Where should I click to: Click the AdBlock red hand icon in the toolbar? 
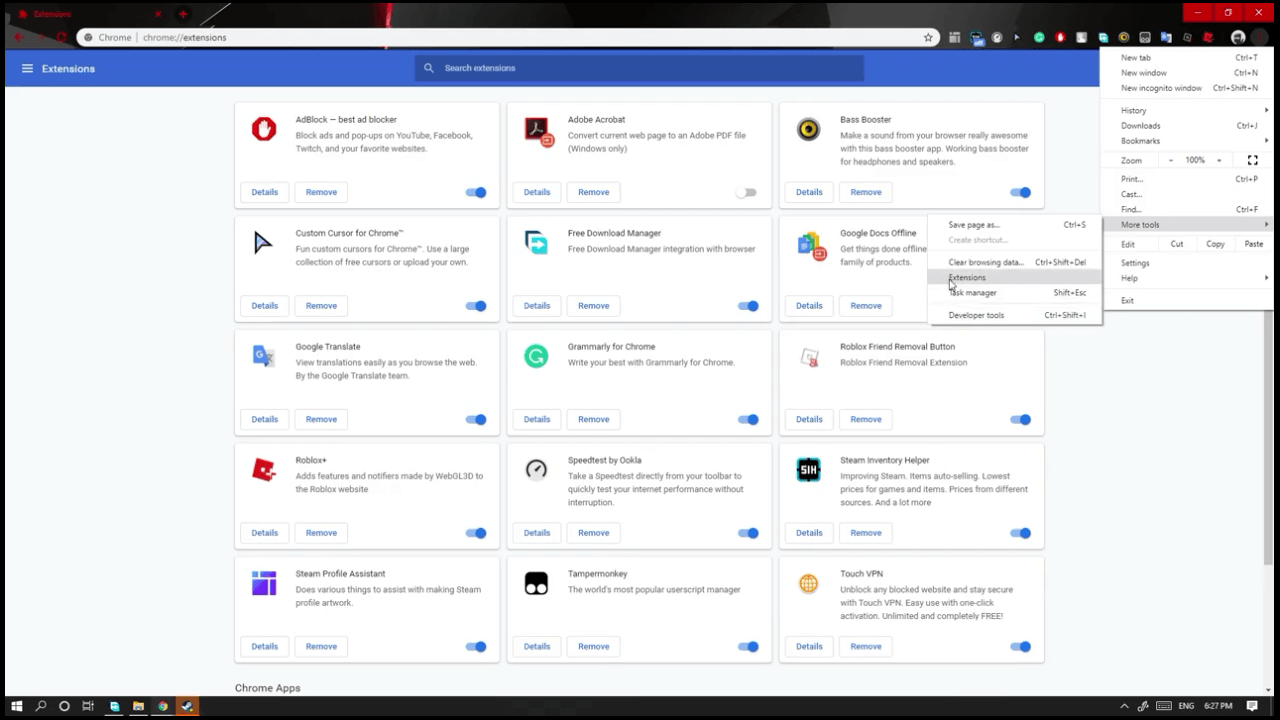[x=1060, y=37]
